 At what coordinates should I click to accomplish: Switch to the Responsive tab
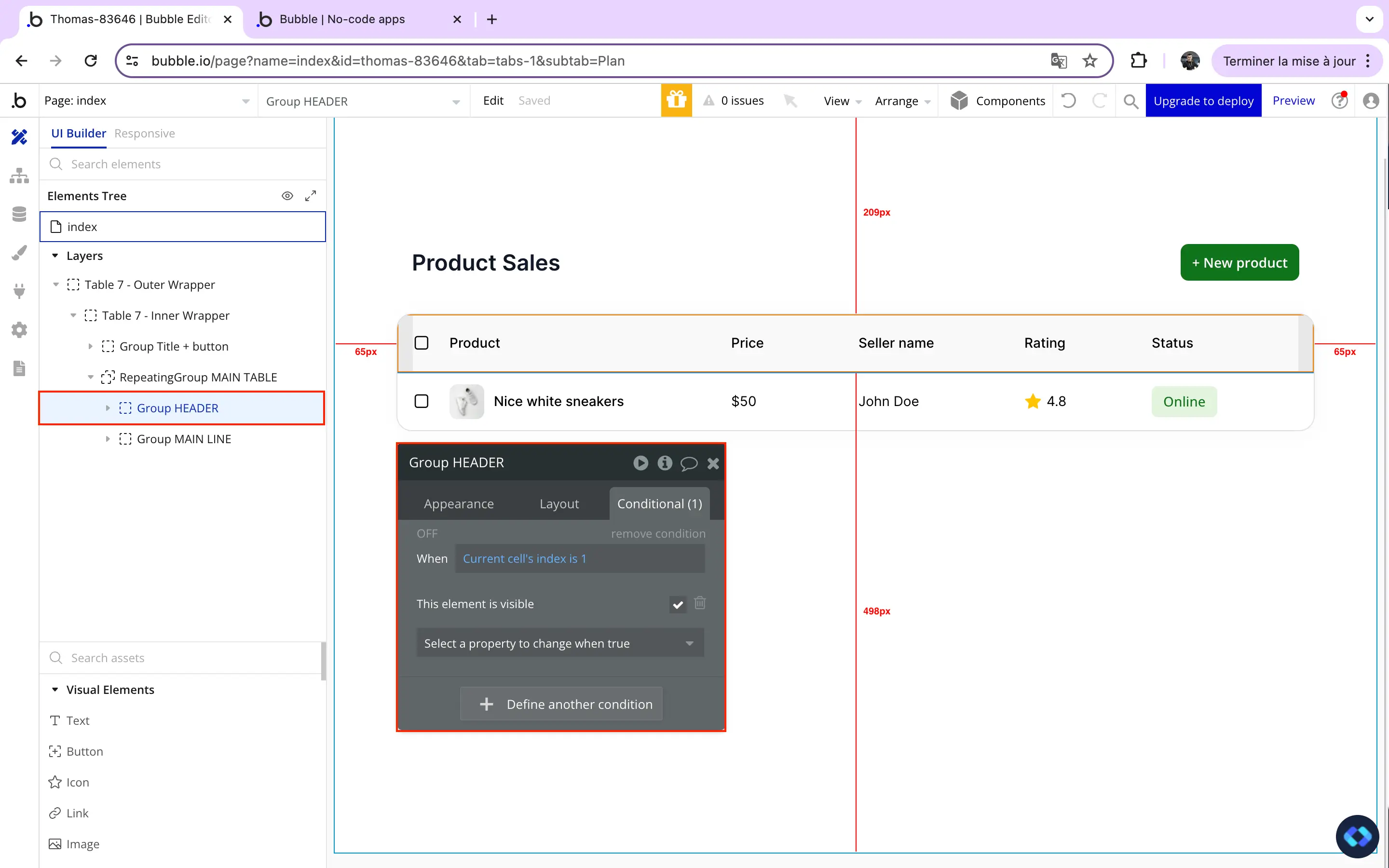click(x=145, y=133)
